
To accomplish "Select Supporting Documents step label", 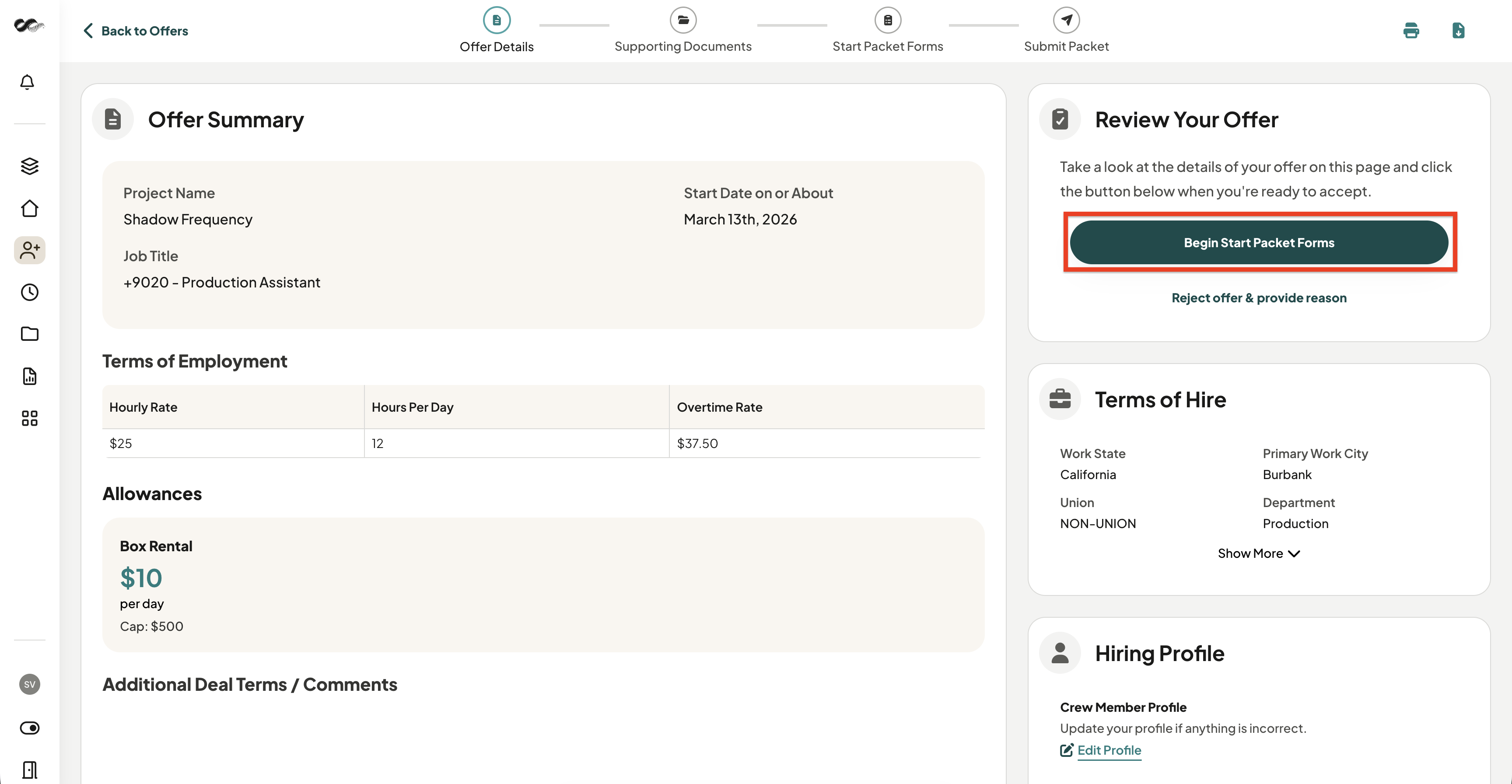I will coord(683,46).
